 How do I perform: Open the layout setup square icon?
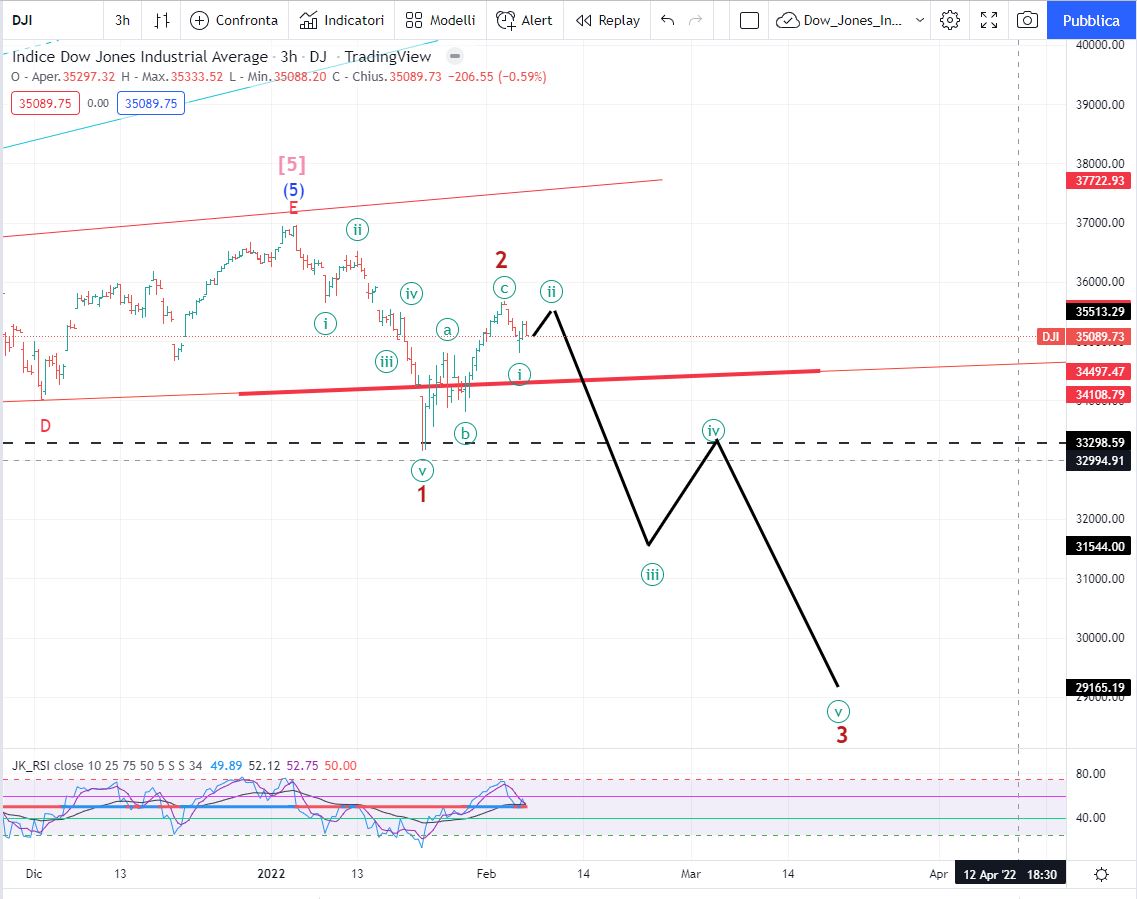(x=749, y=20)
